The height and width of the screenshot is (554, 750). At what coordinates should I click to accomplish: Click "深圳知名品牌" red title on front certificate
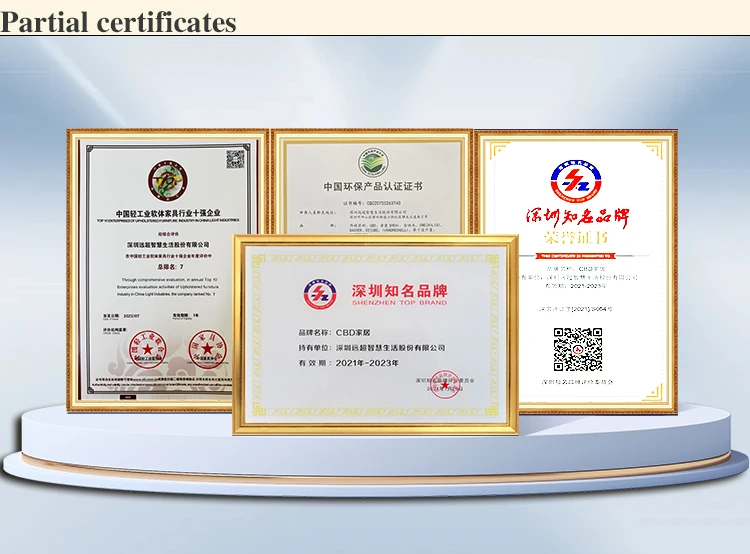click(x=399, y=290)
